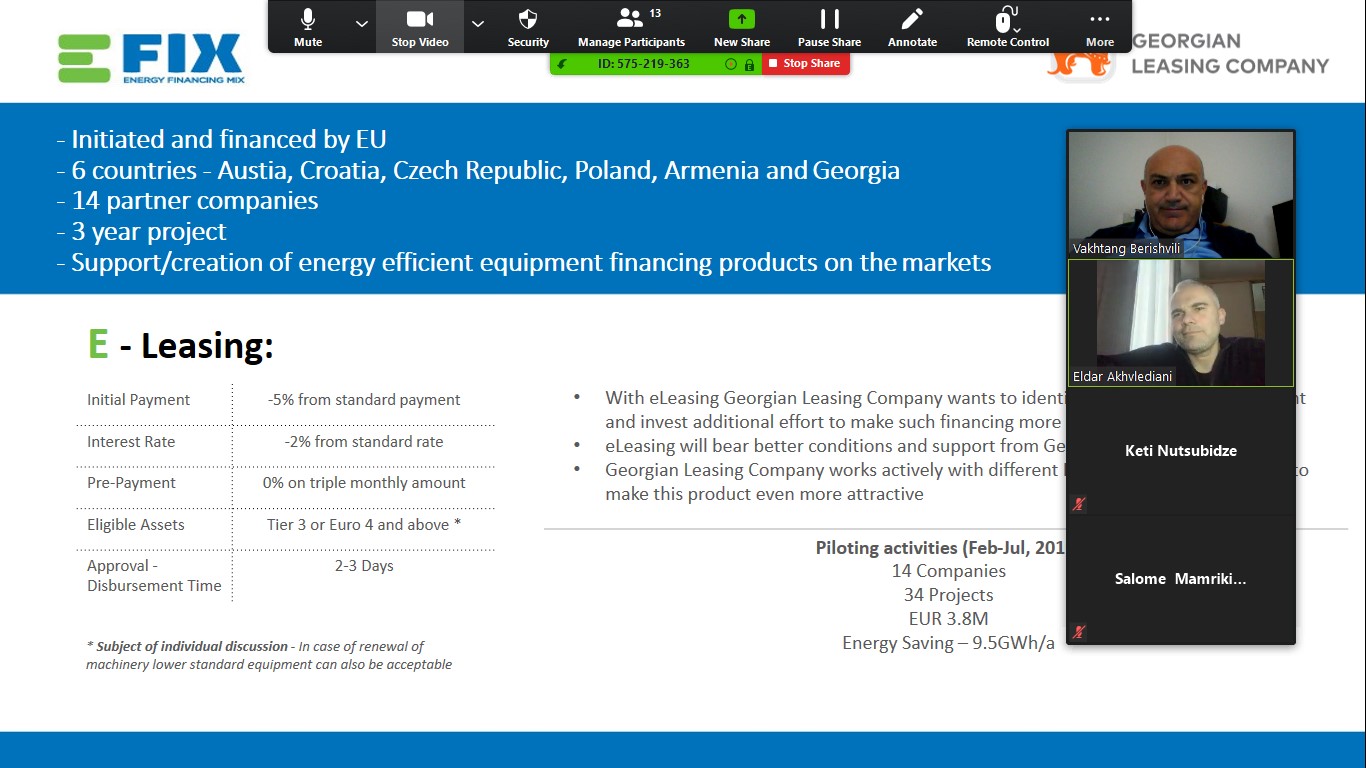Click the EFIX Energy Financing Mix logo
1366x768 pixels.
point(151,59)
